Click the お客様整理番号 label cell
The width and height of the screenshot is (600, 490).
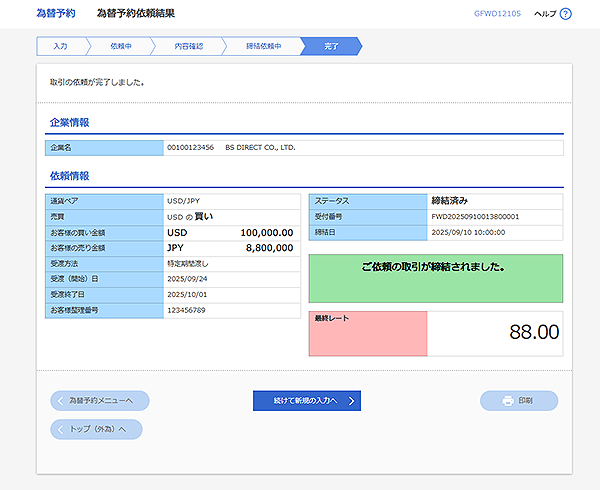click(104, 310)
